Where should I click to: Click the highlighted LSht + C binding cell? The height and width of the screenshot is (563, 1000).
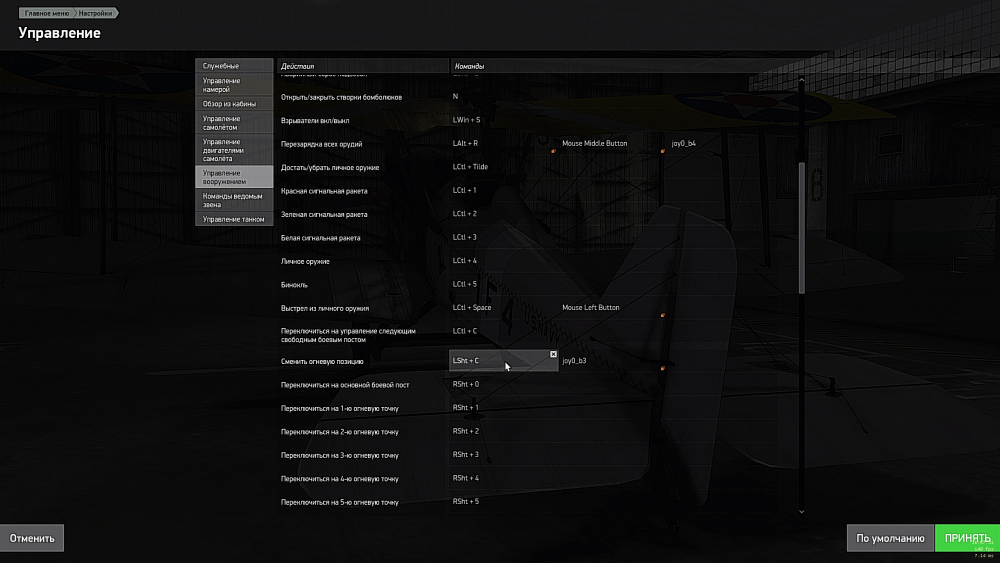coord(503,360)
